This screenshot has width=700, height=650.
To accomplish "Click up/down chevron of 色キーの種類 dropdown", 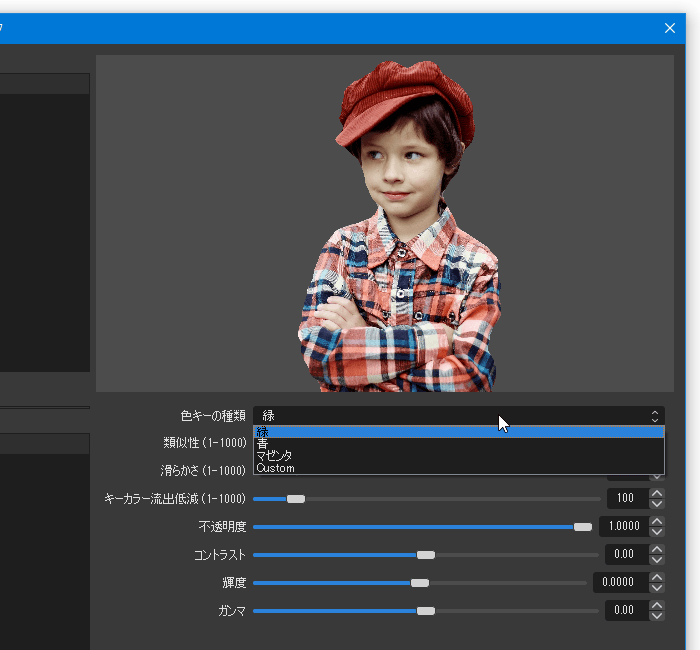I will pos(654,416).
